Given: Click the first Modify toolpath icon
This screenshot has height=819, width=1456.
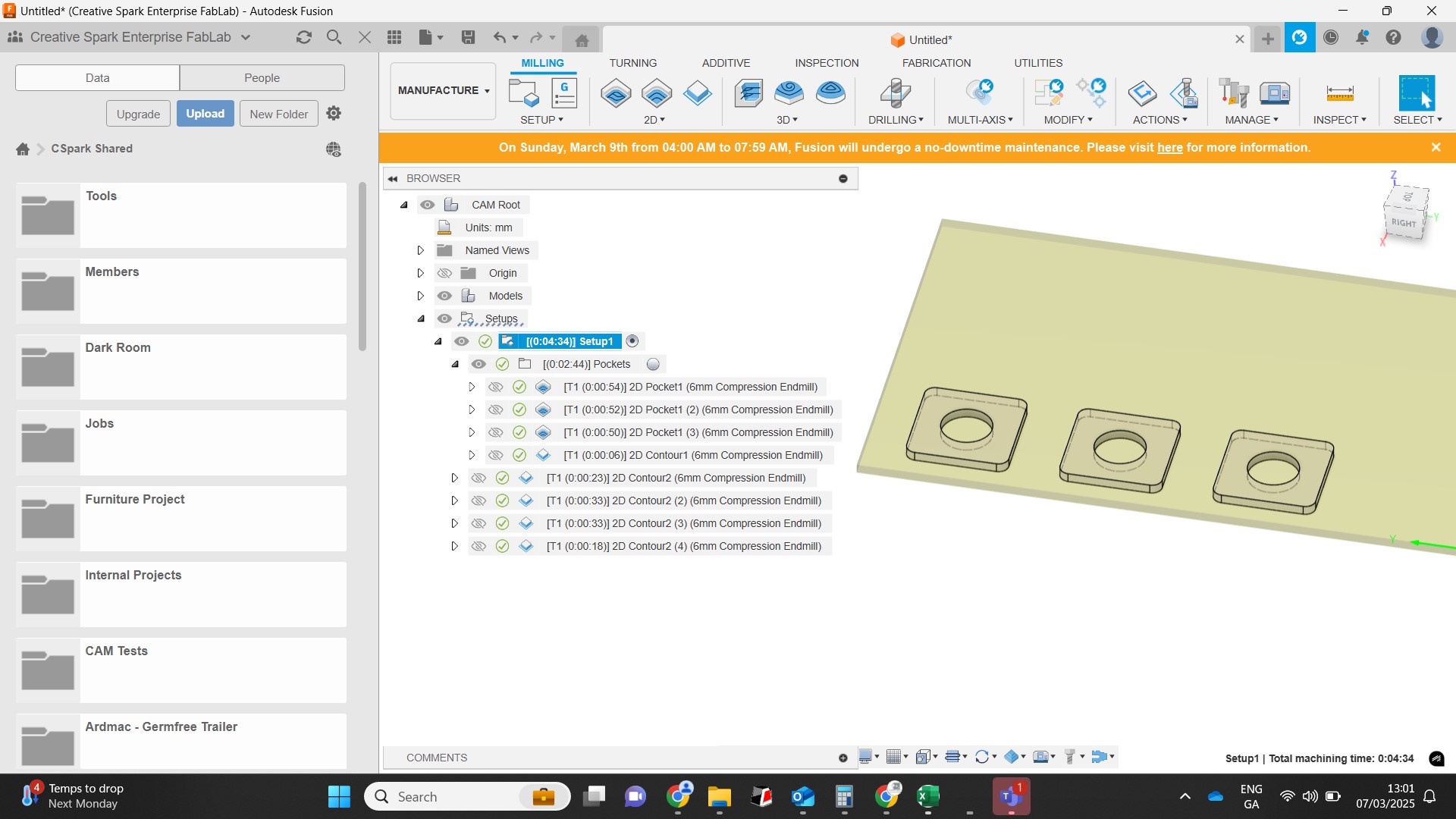Looking at the screenshot, I should coord(1050,93).
